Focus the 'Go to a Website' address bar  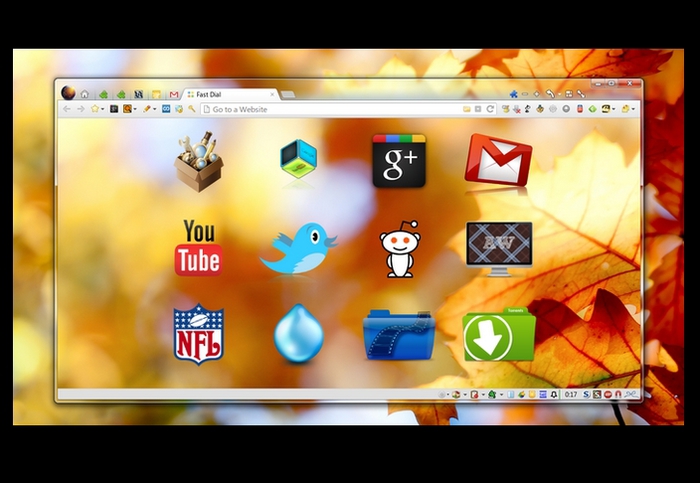pos(348,109)
